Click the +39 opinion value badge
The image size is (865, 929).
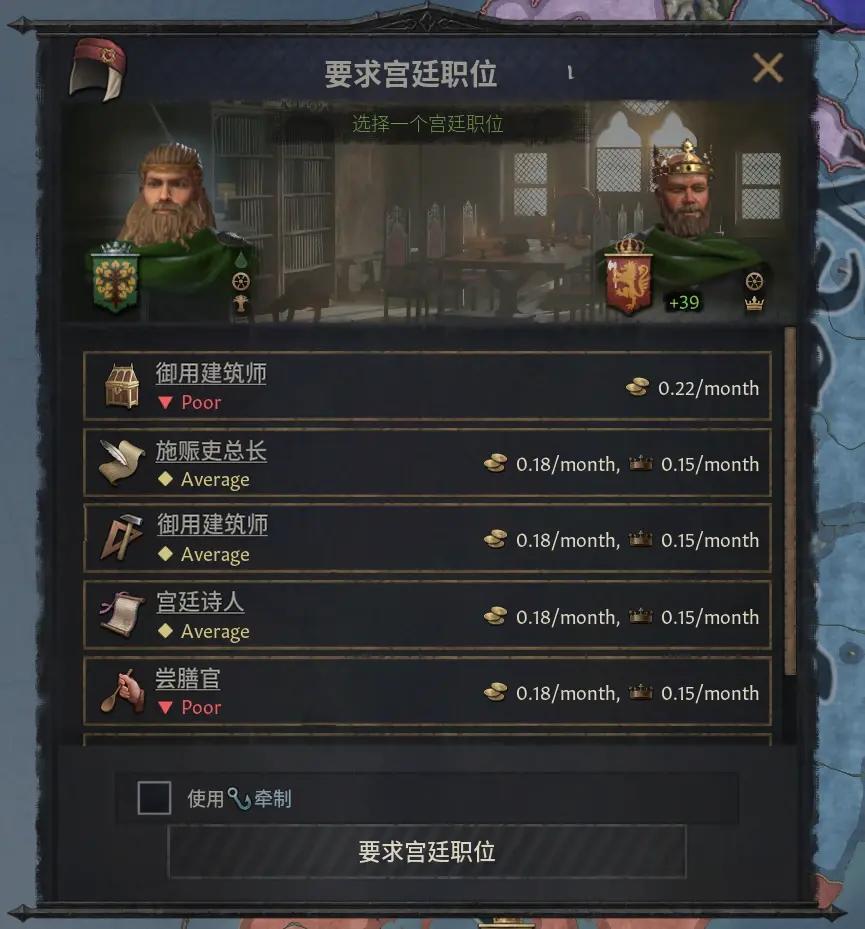(x=683, y=303)
